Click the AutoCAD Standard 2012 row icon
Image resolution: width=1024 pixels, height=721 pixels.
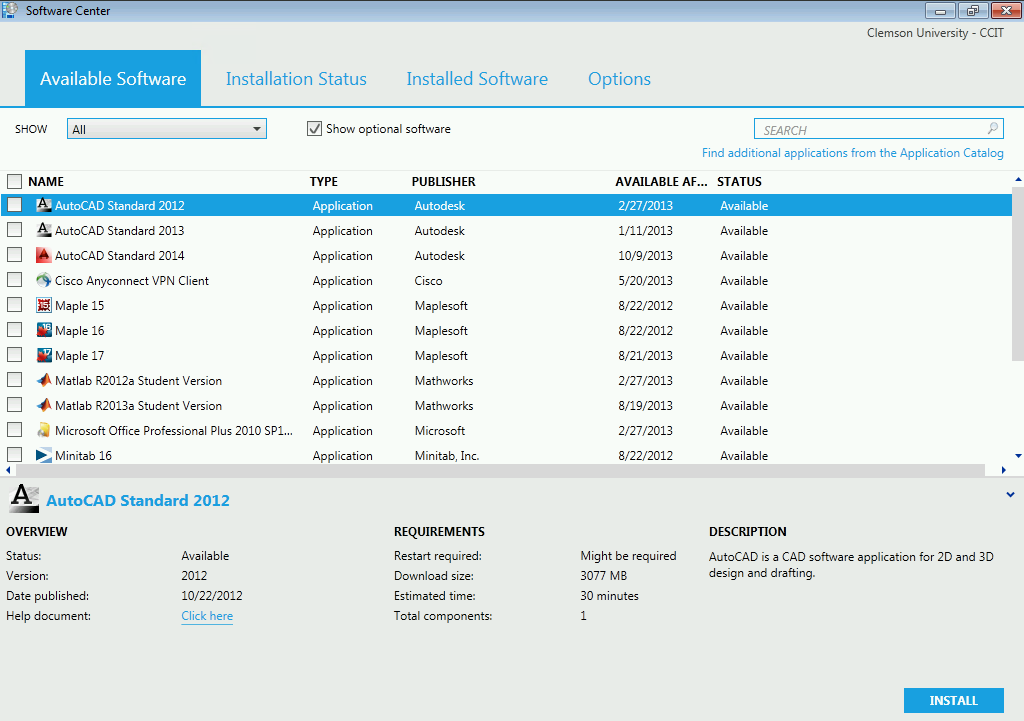(x=44, y=205)
